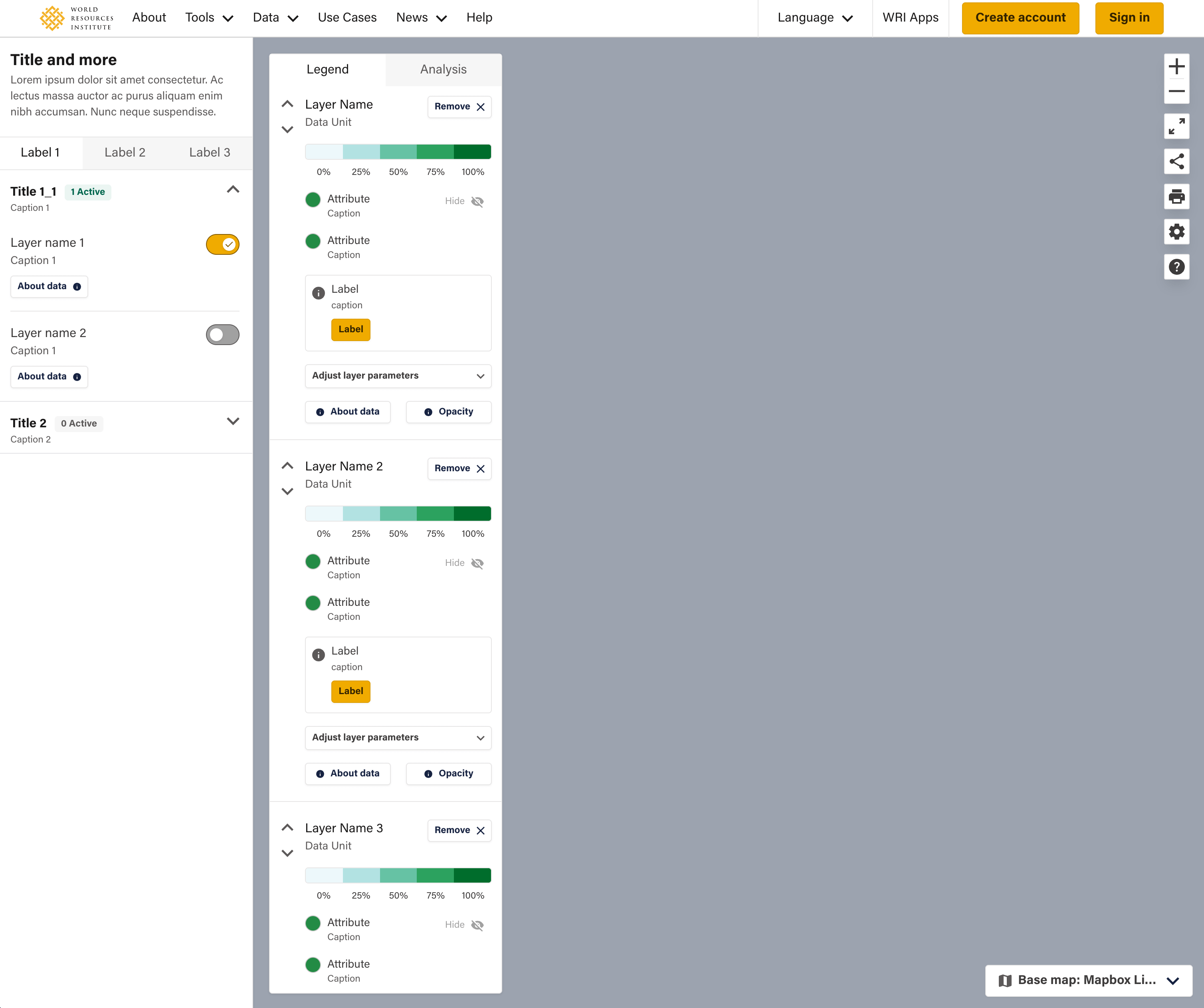
Task: Click the zoom out icon on the map
Action: [x=1177, y=92]
